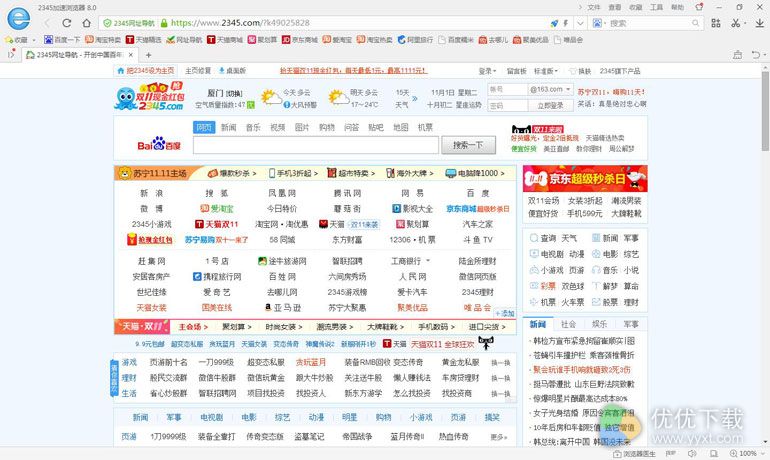Viewport: 770px width, 460px height.
Task: Close the 2345网址导航 tab
Action: click(x=131, y=55)
